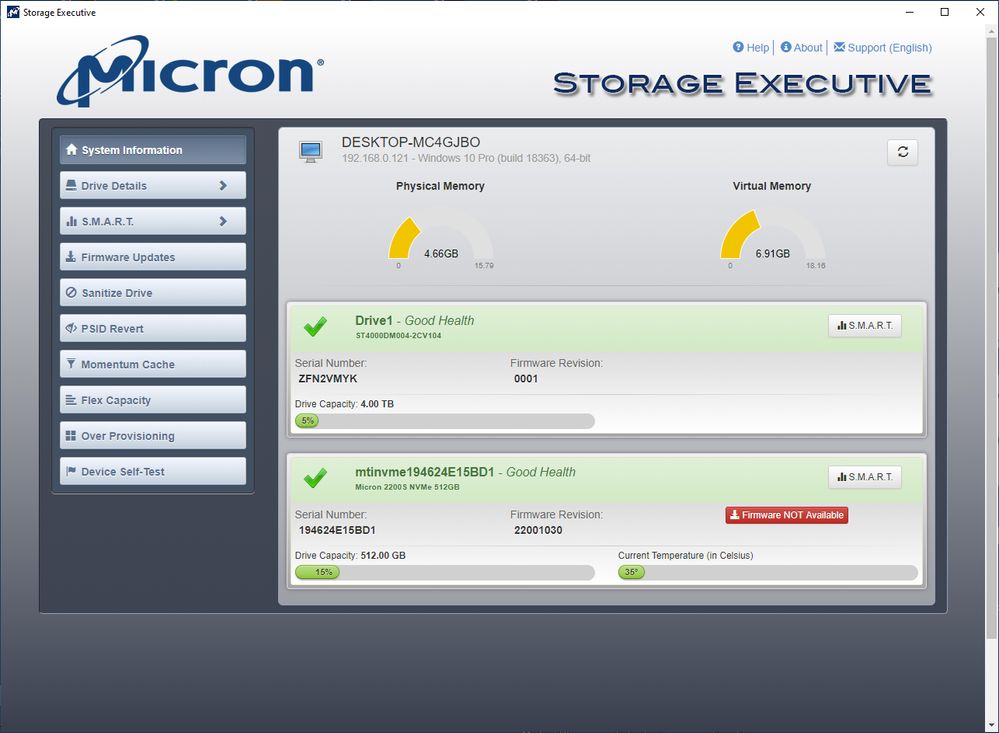The width and height of the screenshot is (999, 733).
Task: Maximize the Storage Executive window
Action: (x=945, y=12)
